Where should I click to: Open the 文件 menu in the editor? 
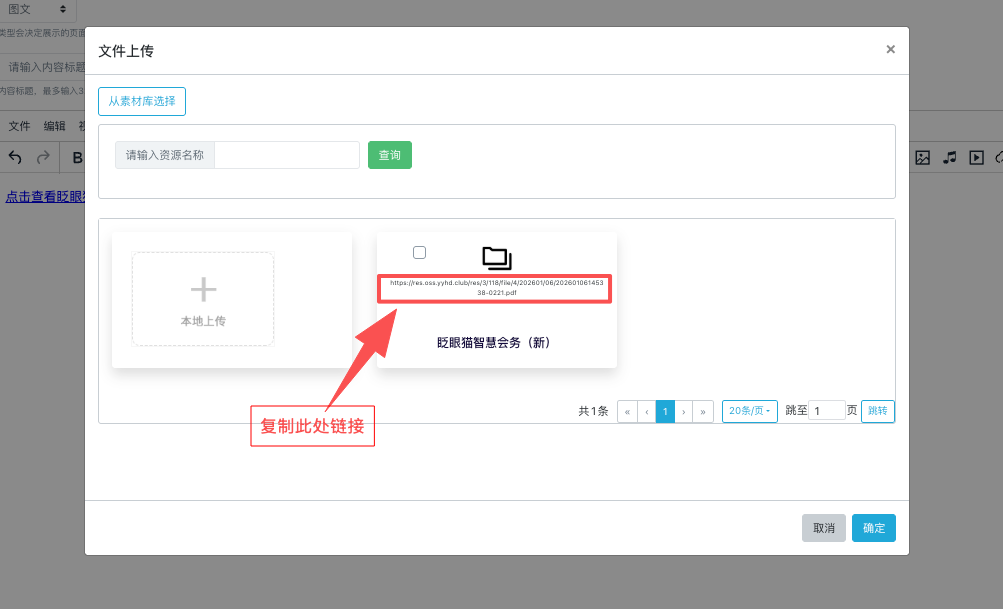coord(20,126)
